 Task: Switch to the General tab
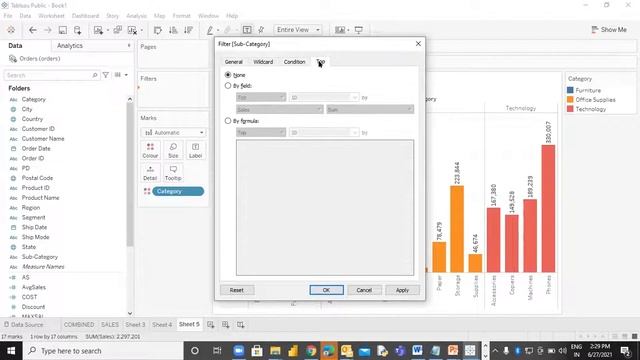click(233, 62)
